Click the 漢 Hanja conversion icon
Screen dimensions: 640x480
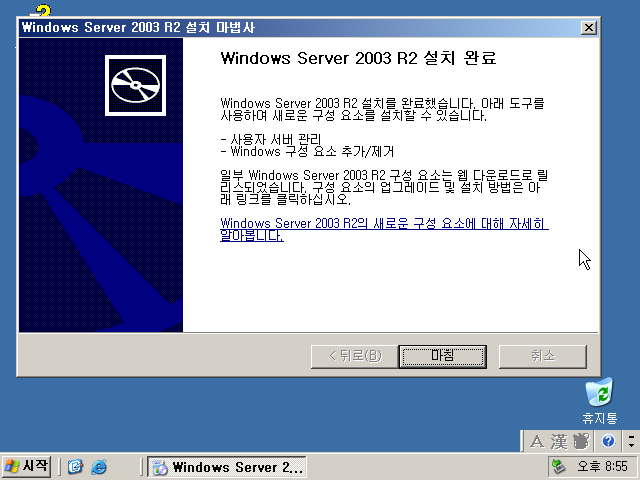[x=559, y=442]
